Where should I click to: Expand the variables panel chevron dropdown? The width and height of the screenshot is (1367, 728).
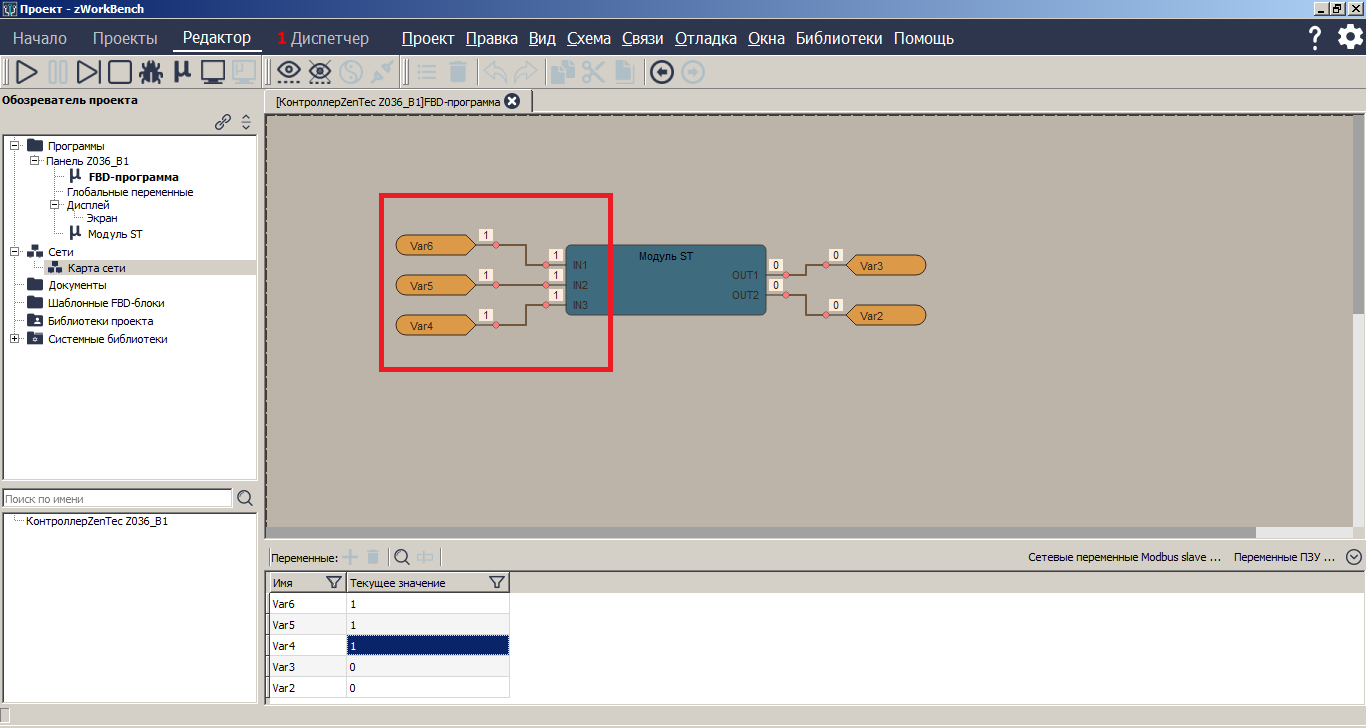(1354, 557)
